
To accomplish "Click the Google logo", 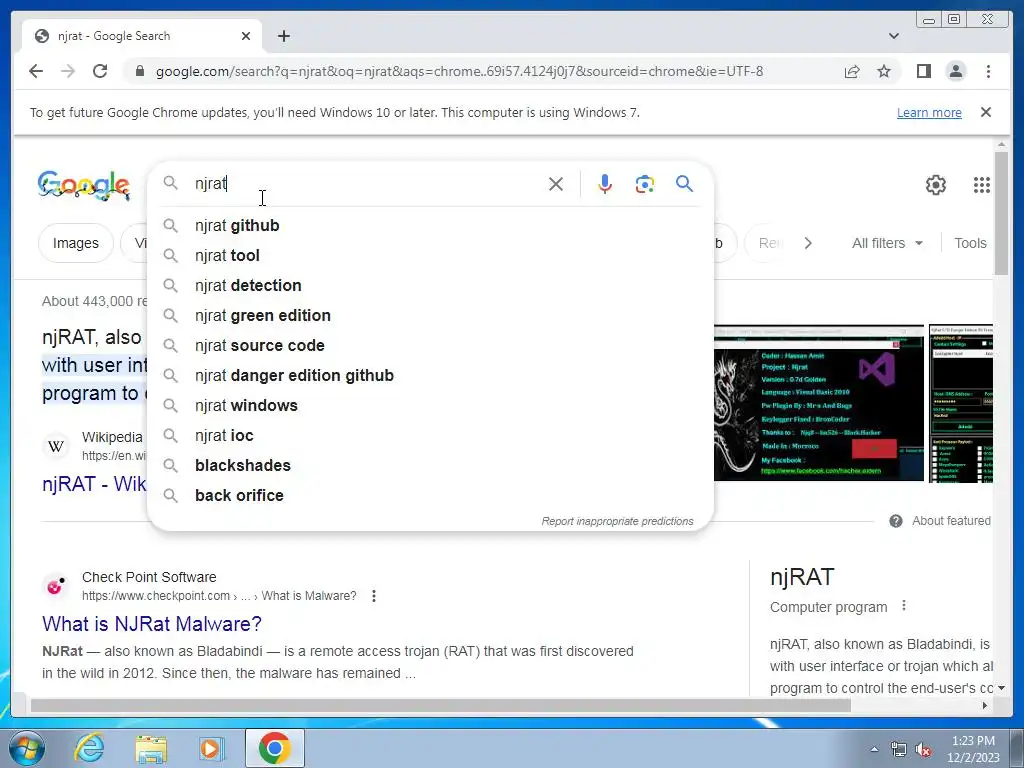I will 84,185.
